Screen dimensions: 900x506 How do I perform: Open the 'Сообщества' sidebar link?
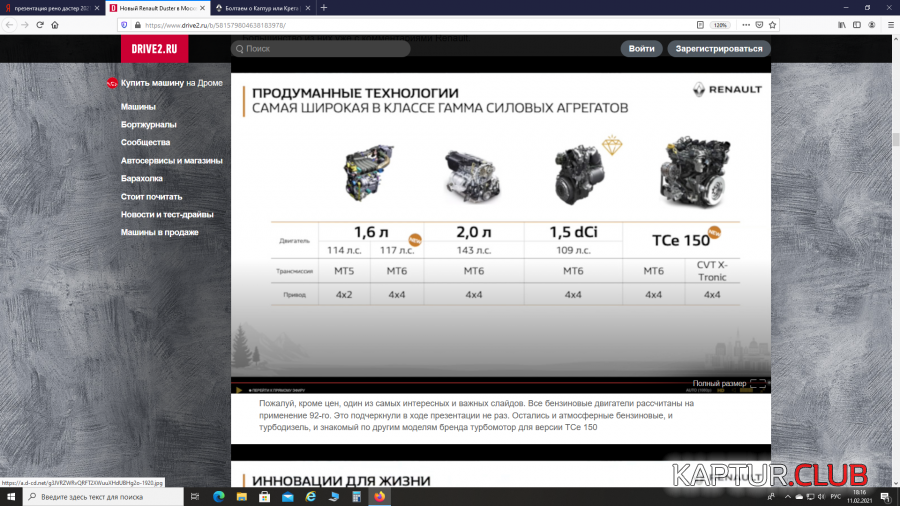145,142
